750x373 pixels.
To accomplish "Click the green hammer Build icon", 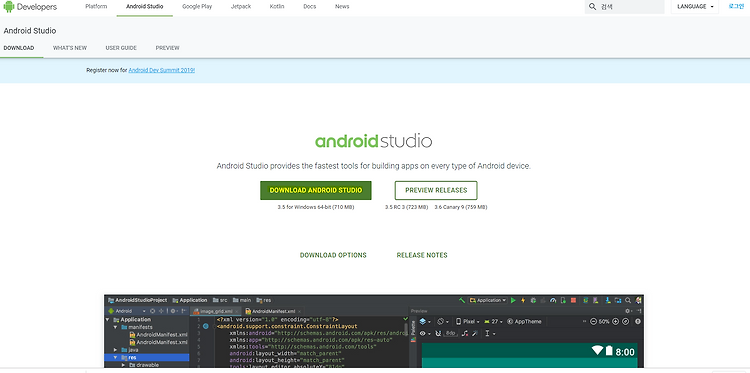I will tap(462, 300).
